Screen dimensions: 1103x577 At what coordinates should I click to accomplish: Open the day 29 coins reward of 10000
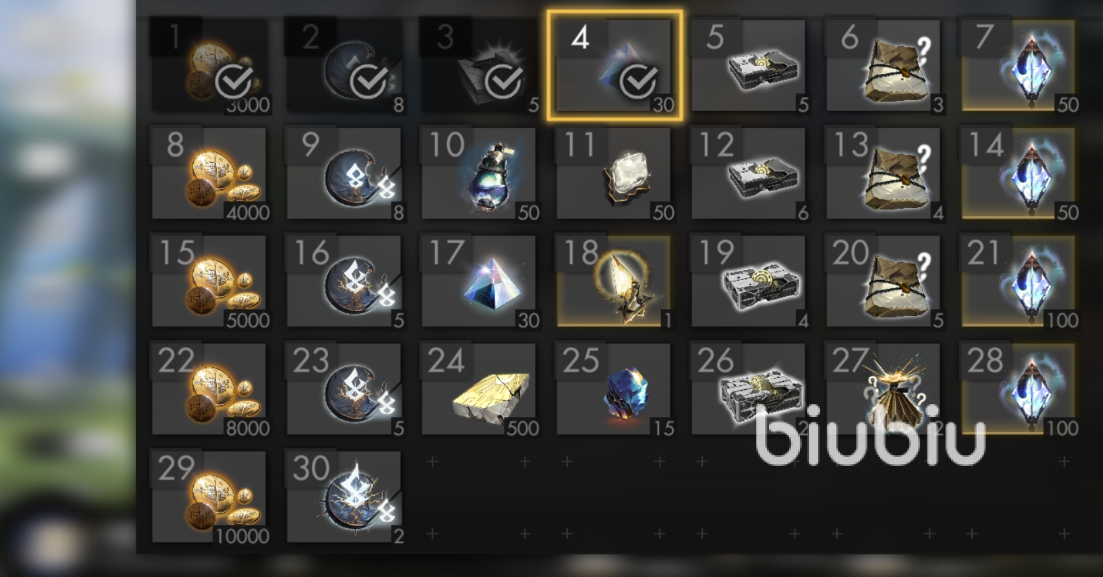pyautogui.click(x=210, y=497)
